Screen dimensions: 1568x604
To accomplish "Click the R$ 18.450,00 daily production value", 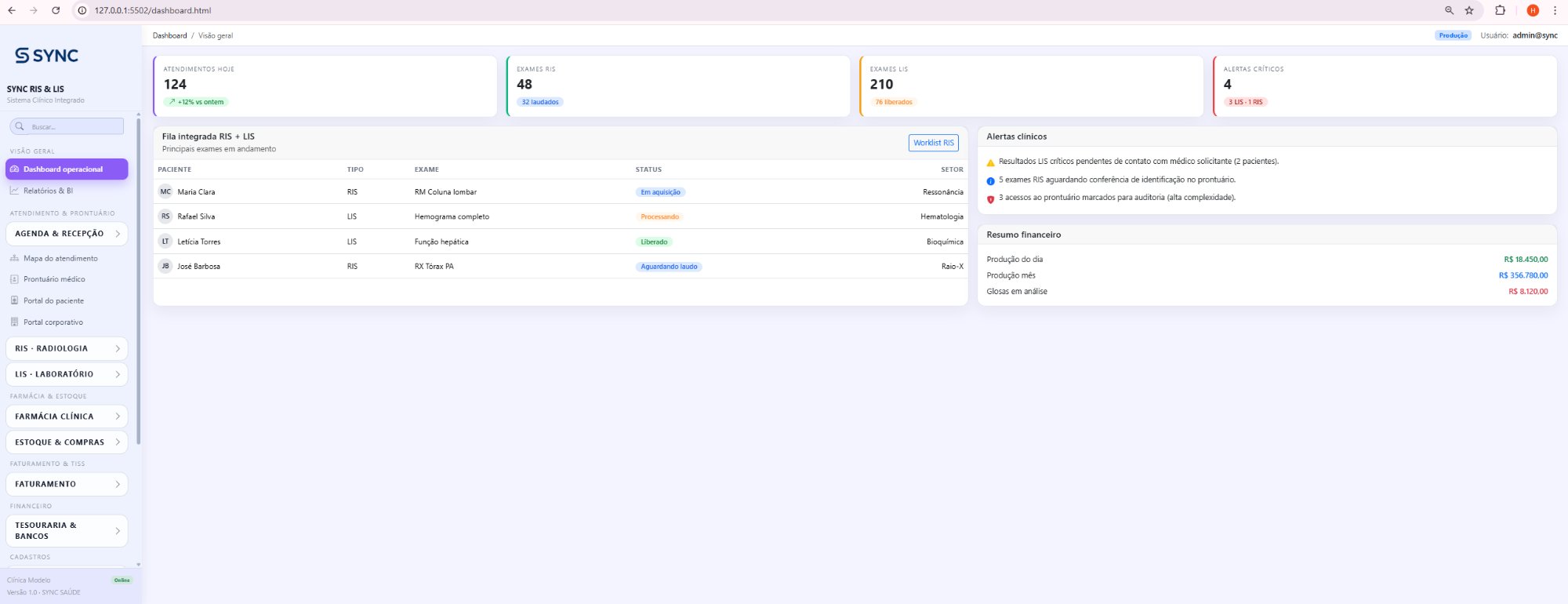I will pyautogui.click(x=1526, y=260).
